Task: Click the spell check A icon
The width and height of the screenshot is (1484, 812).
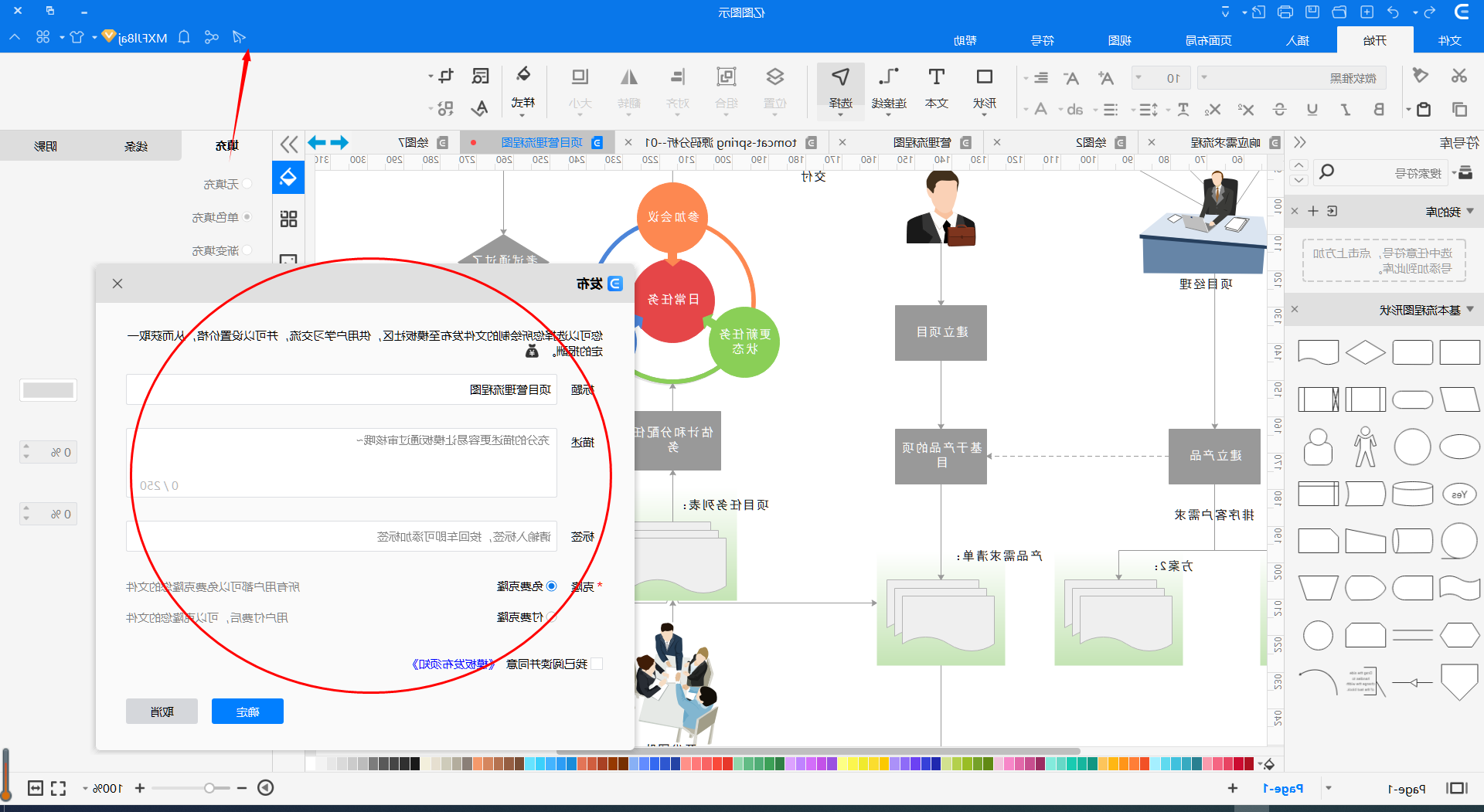Action: coord(480,108)
